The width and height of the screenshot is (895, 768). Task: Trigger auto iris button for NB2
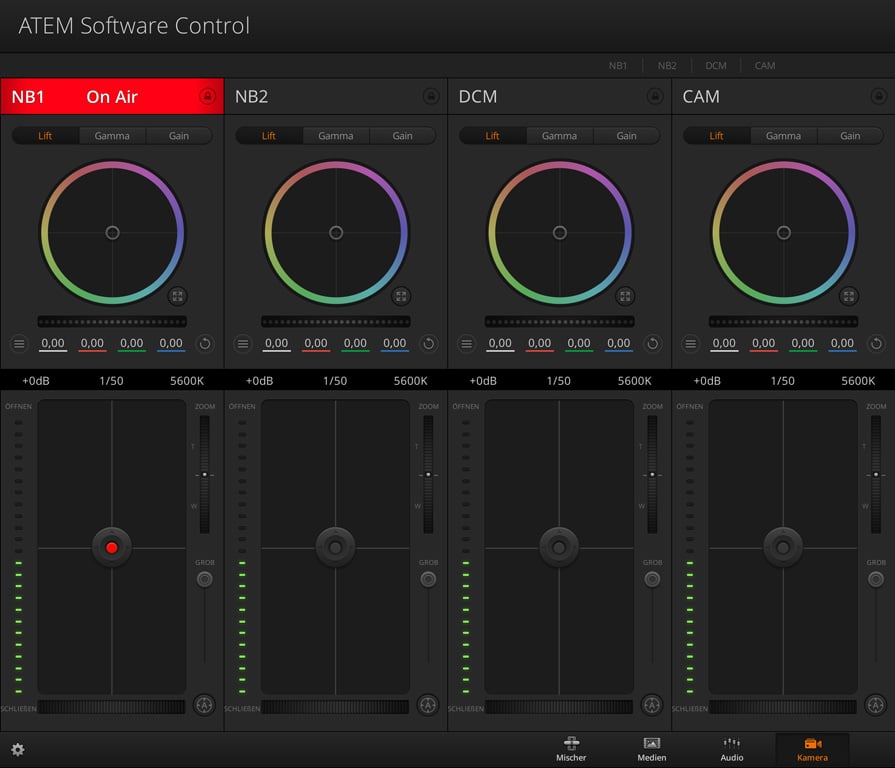[428, 705]
